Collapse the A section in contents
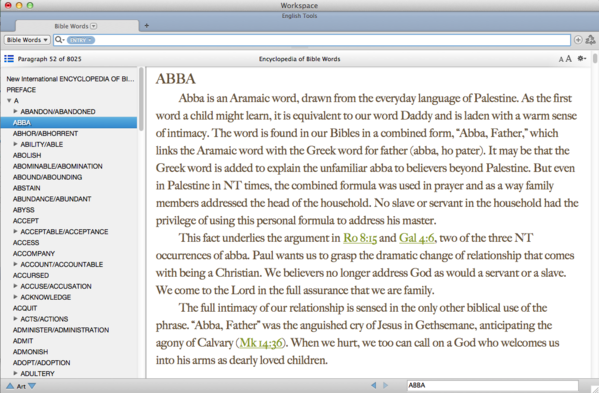 9,100
